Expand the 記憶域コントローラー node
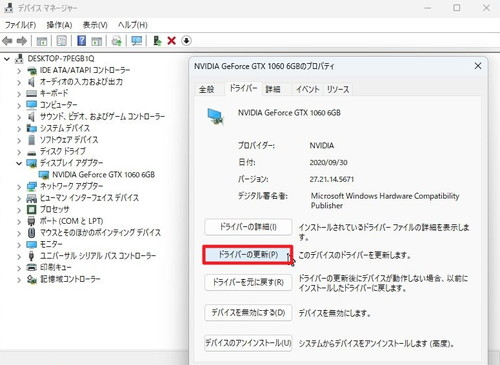The image size is (500, 365). click(x=19, y=279)
